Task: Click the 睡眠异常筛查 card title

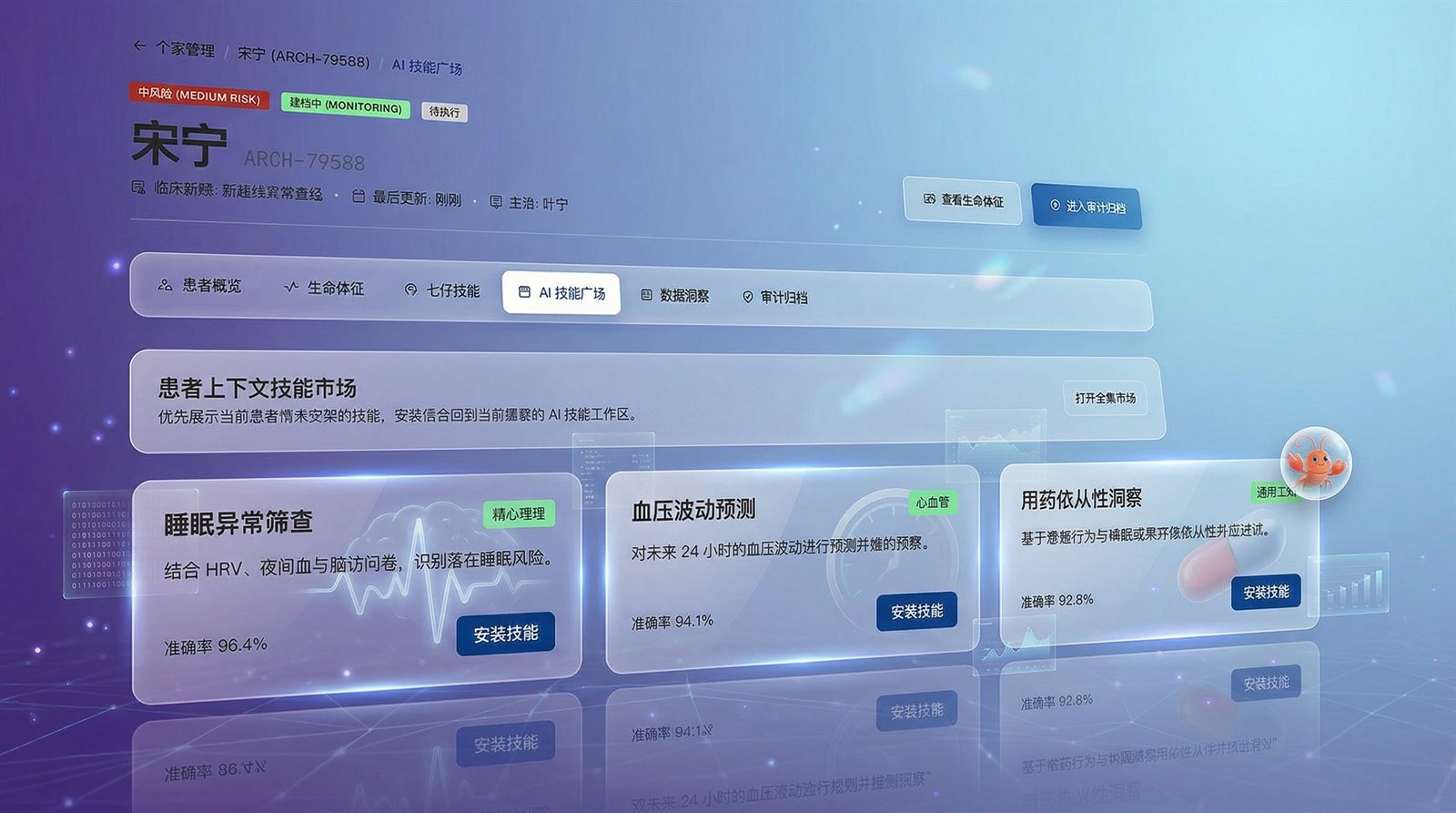Action: pos(238,523)
